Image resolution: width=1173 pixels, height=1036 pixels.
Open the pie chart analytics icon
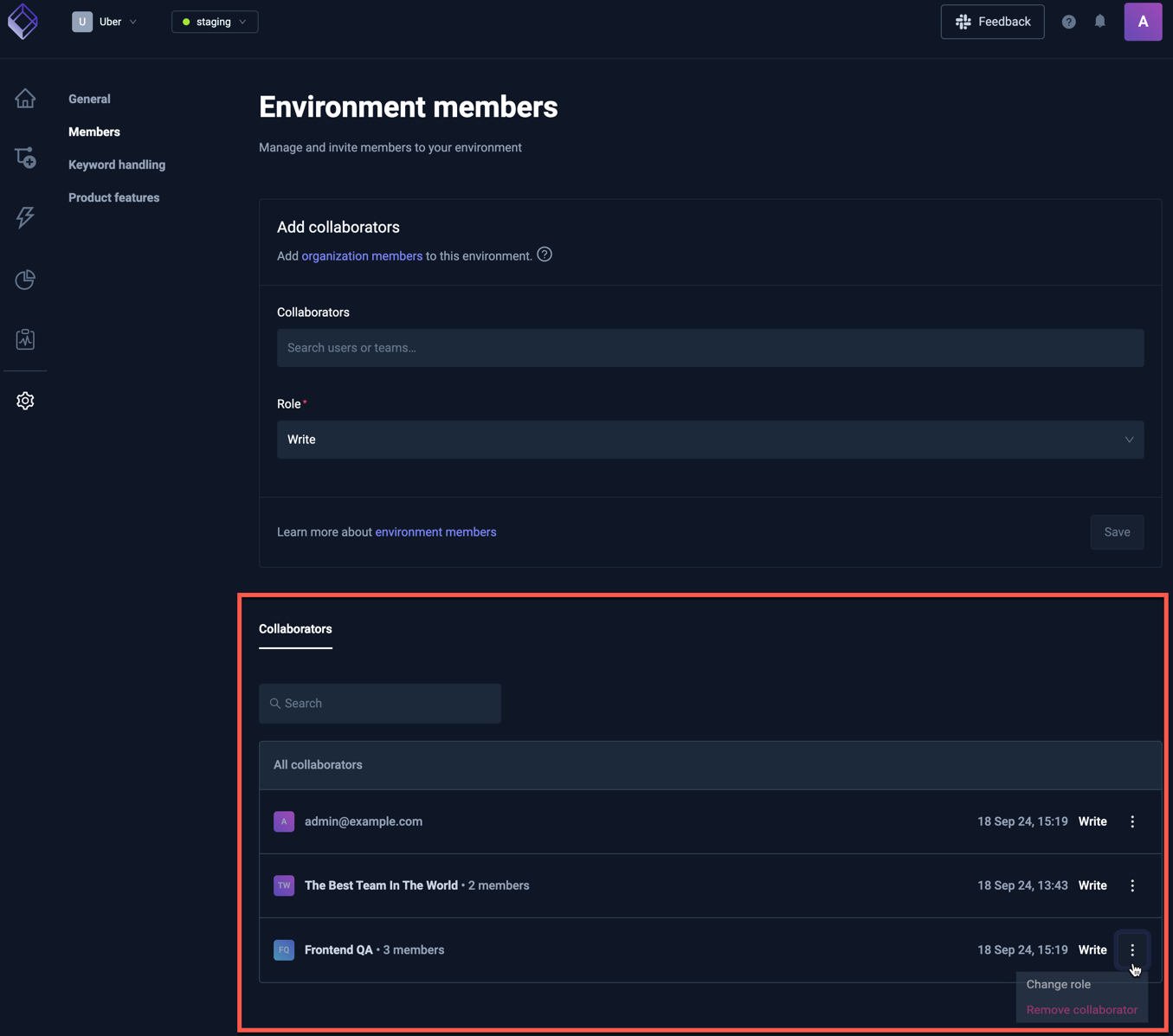click(x=25, y=280)
